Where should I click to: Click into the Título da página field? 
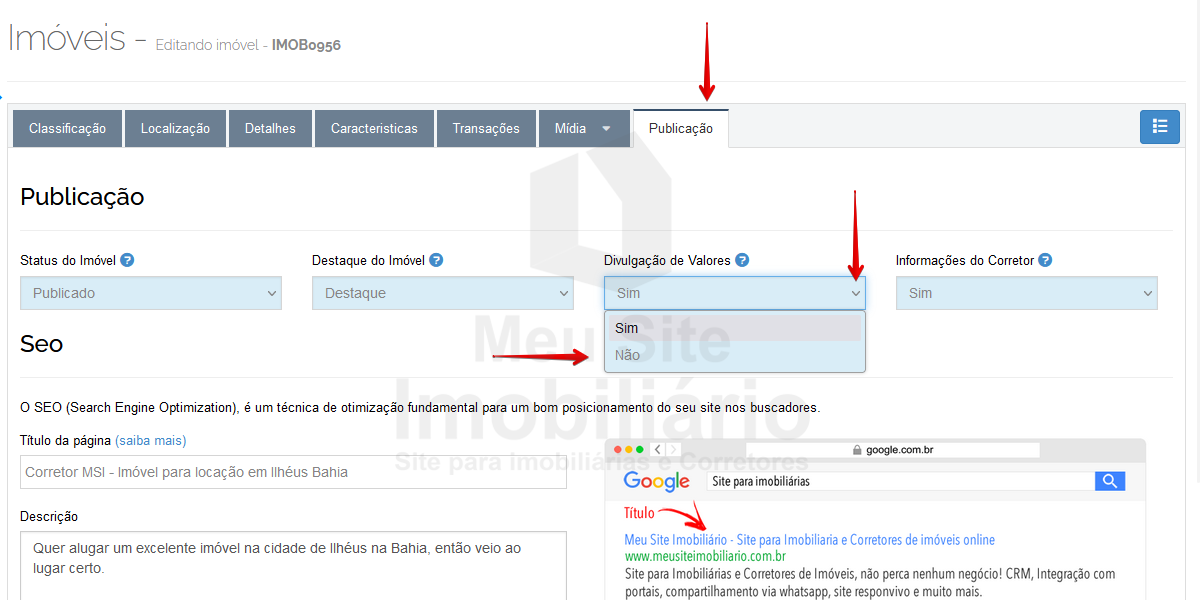point(293,472)
